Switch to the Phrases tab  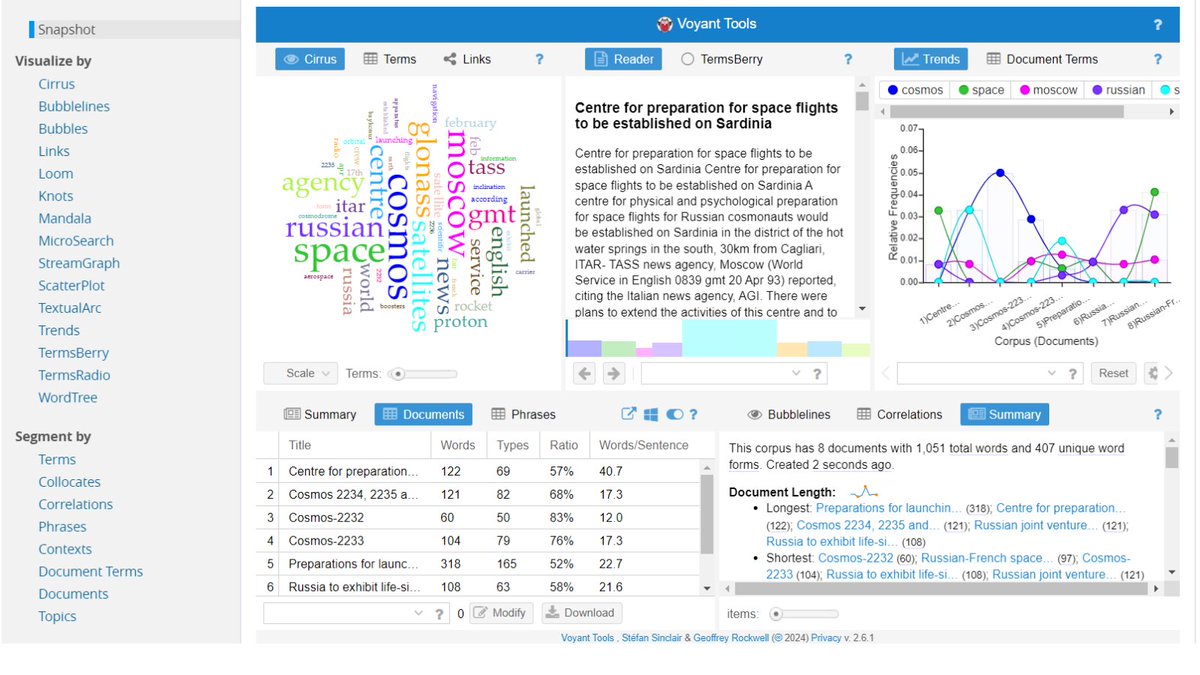point(524,413)
